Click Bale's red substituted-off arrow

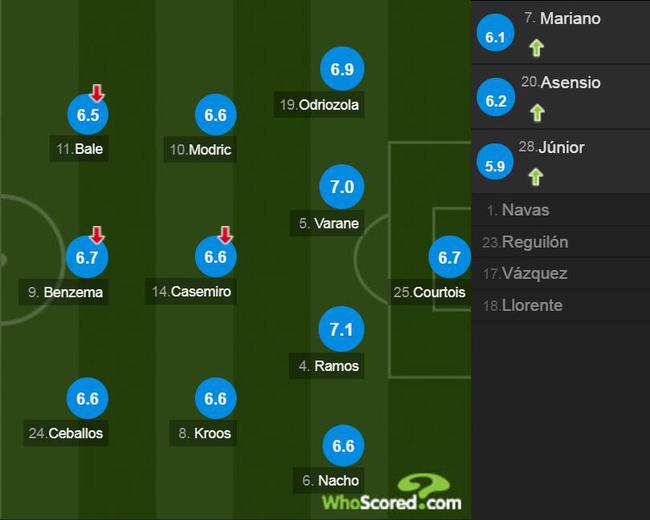pos(97,93)
